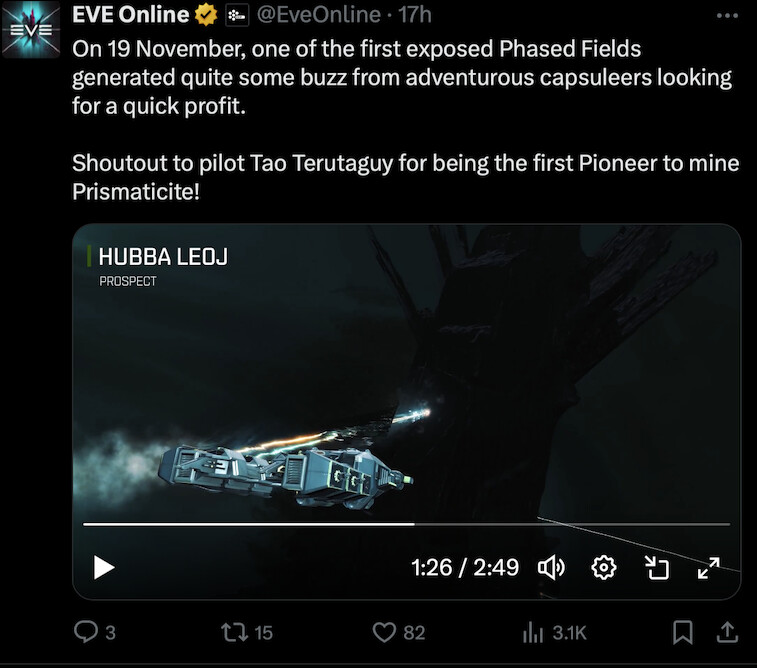Click the affiliate badge beside verified checkmark

237,15
